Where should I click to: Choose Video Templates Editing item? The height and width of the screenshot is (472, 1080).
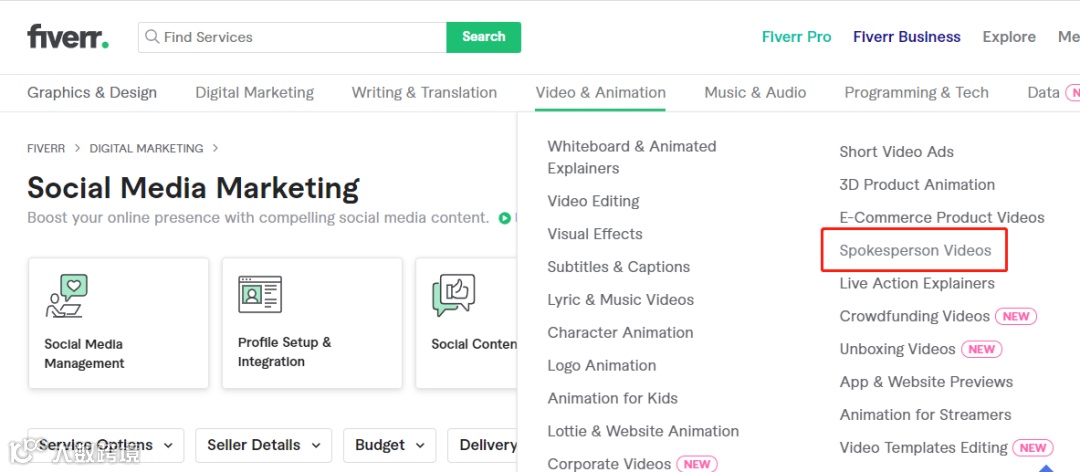point(923,448)
